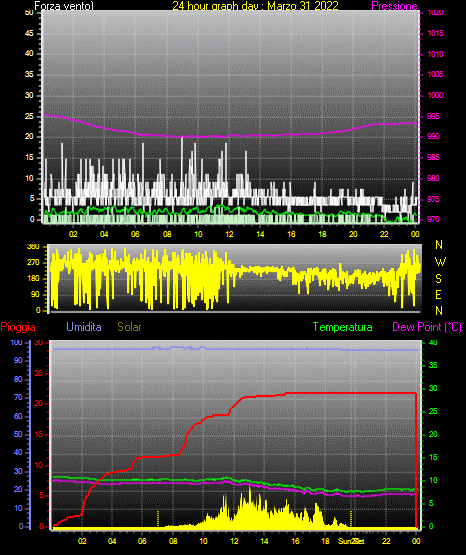The height and width of the screenshot is (555, 466).
Task: Click the 'Dew Point (°C)' legend label
Action: pyautogui.click(x=427, y=327)
